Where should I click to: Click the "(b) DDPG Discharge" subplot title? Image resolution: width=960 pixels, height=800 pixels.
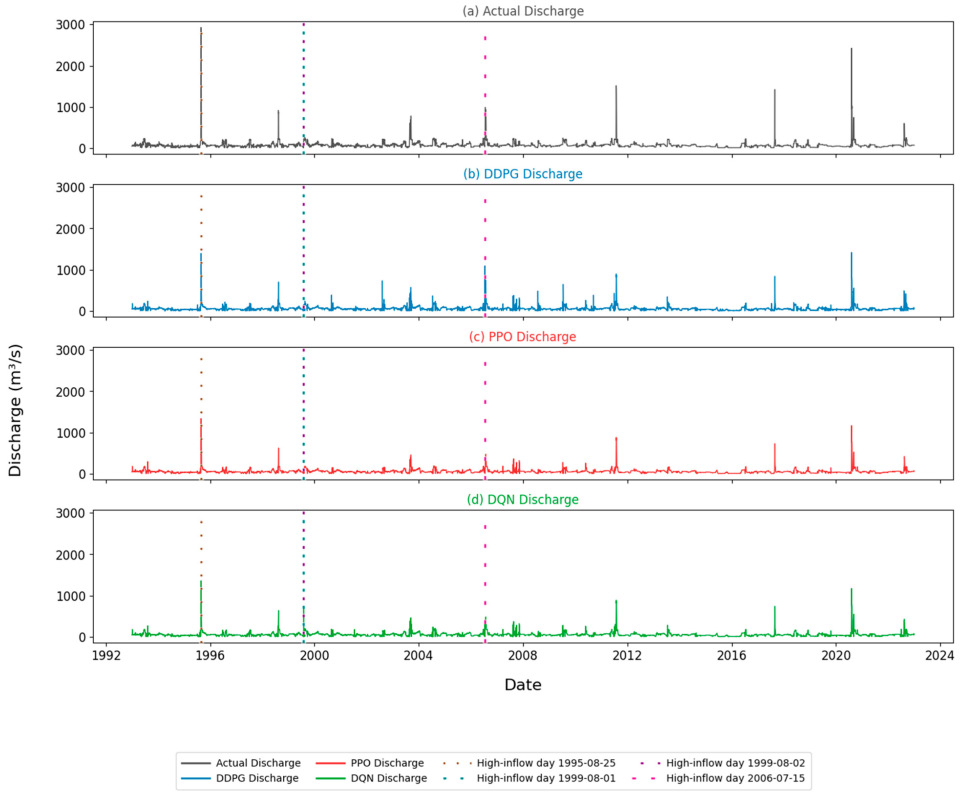tap(523, 174)
